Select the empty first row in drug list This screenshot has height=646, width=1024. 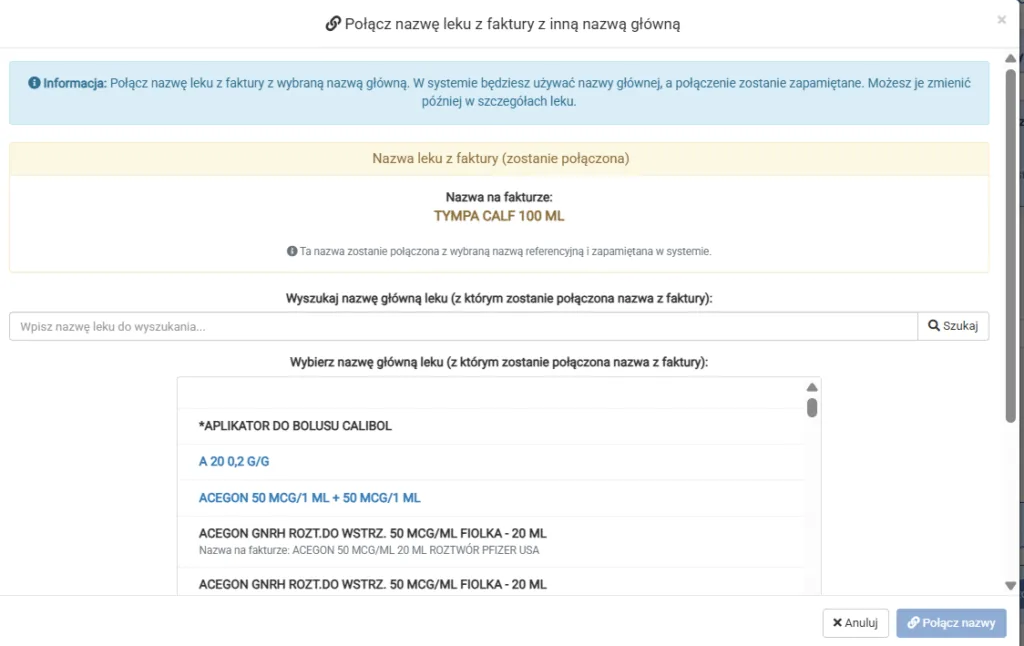490,393
